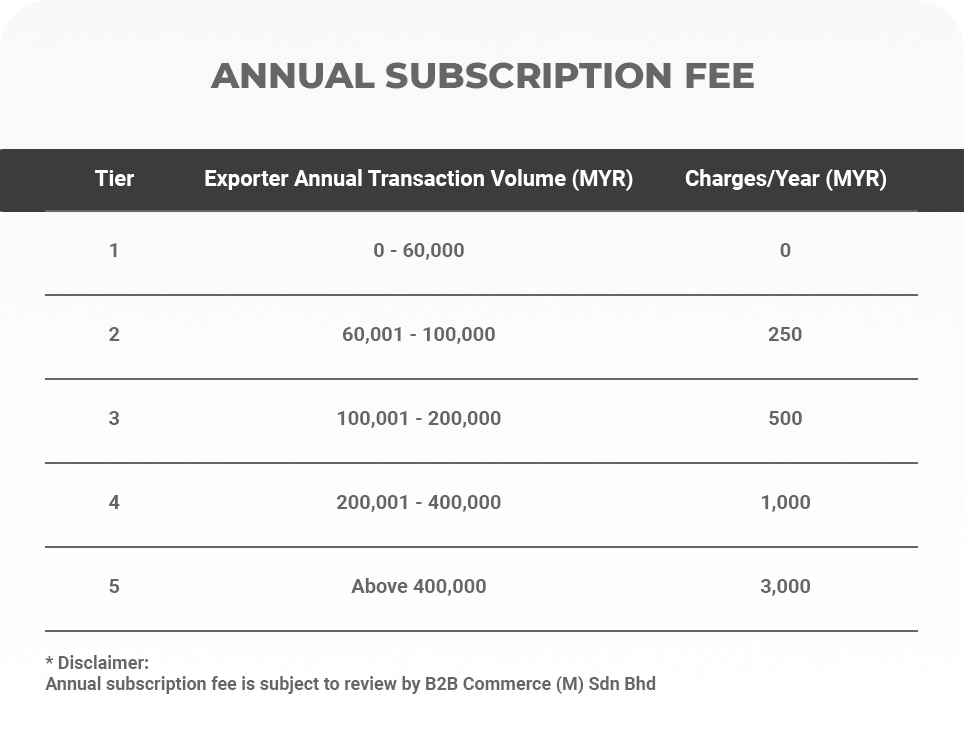The image size is (964, 742).
Task: Select the 3,000 charge value
Action: [x=785, y=587]
